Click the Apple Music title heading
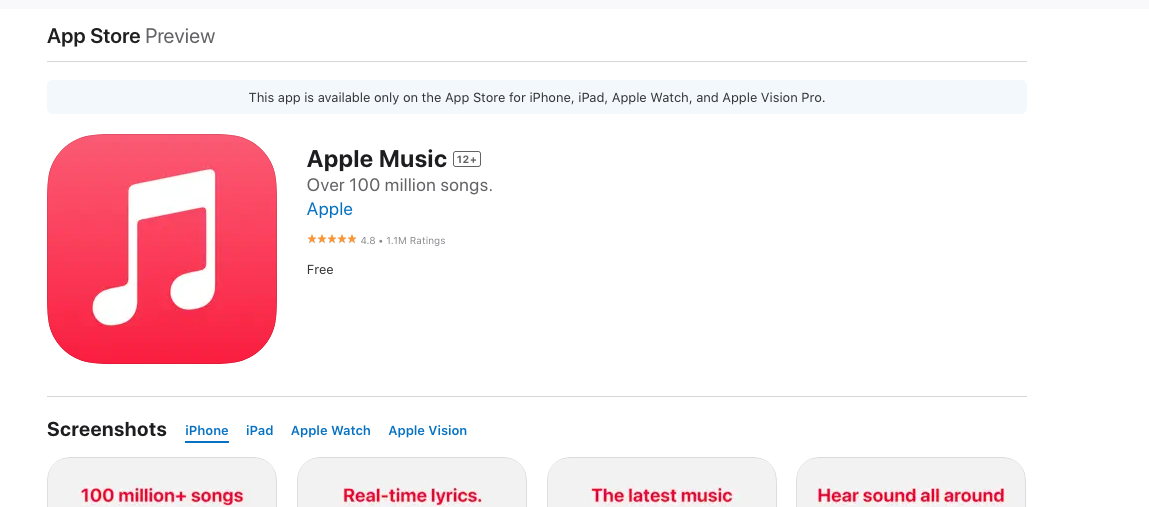This screenshot has height=507, width=1149. pyautogui.click(x=377, y=159)
